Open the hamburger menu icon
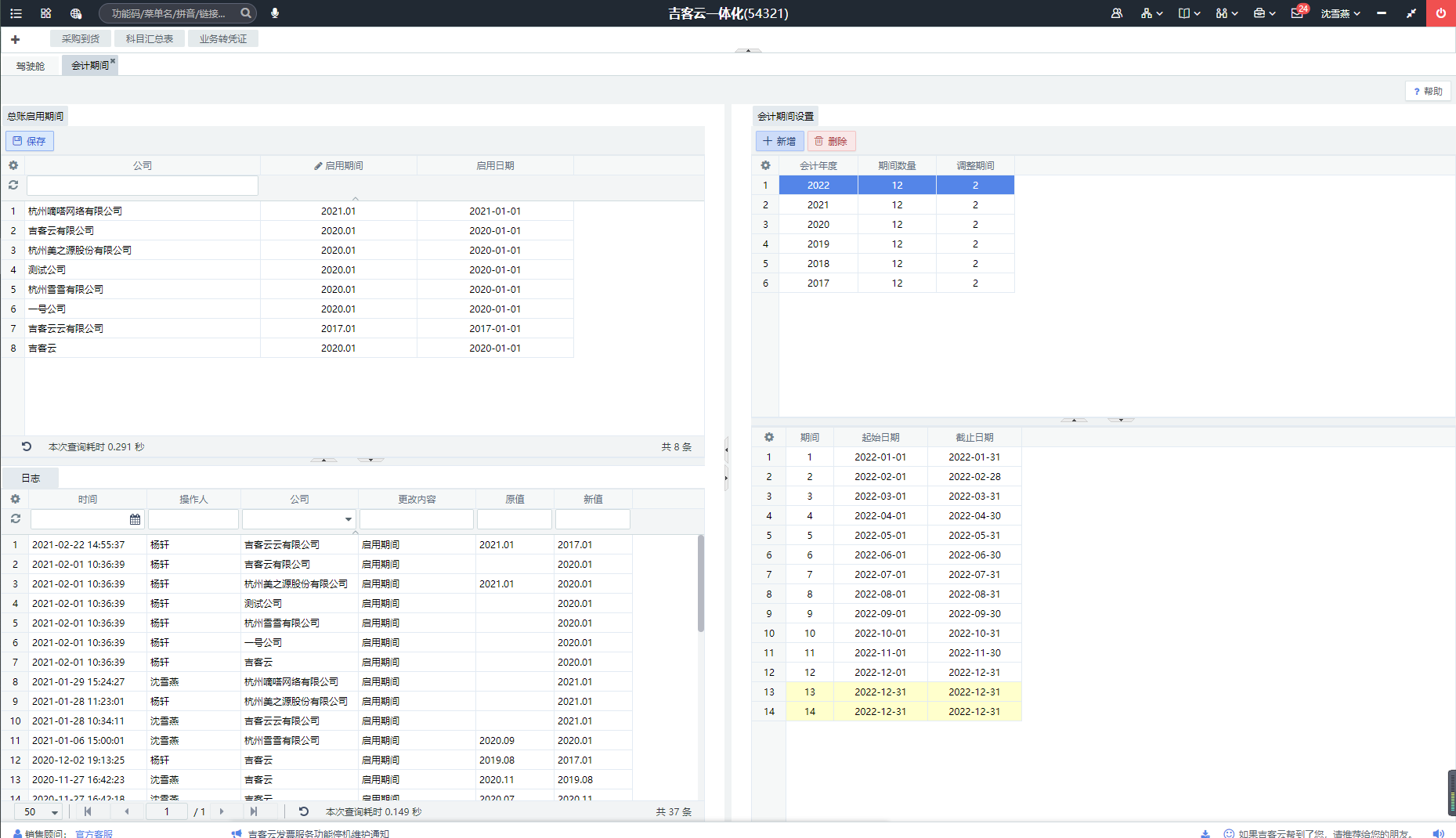Viewport: 1456px width, 838px height. coord(16,13)
